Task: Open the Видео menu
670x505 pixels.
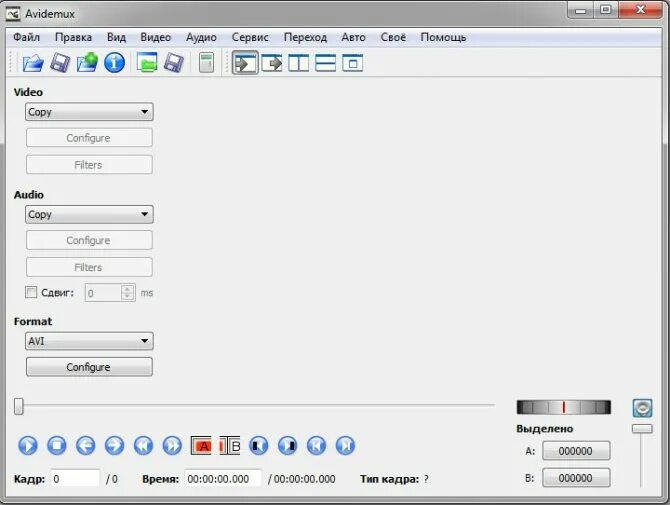Action: pos(156,38)
